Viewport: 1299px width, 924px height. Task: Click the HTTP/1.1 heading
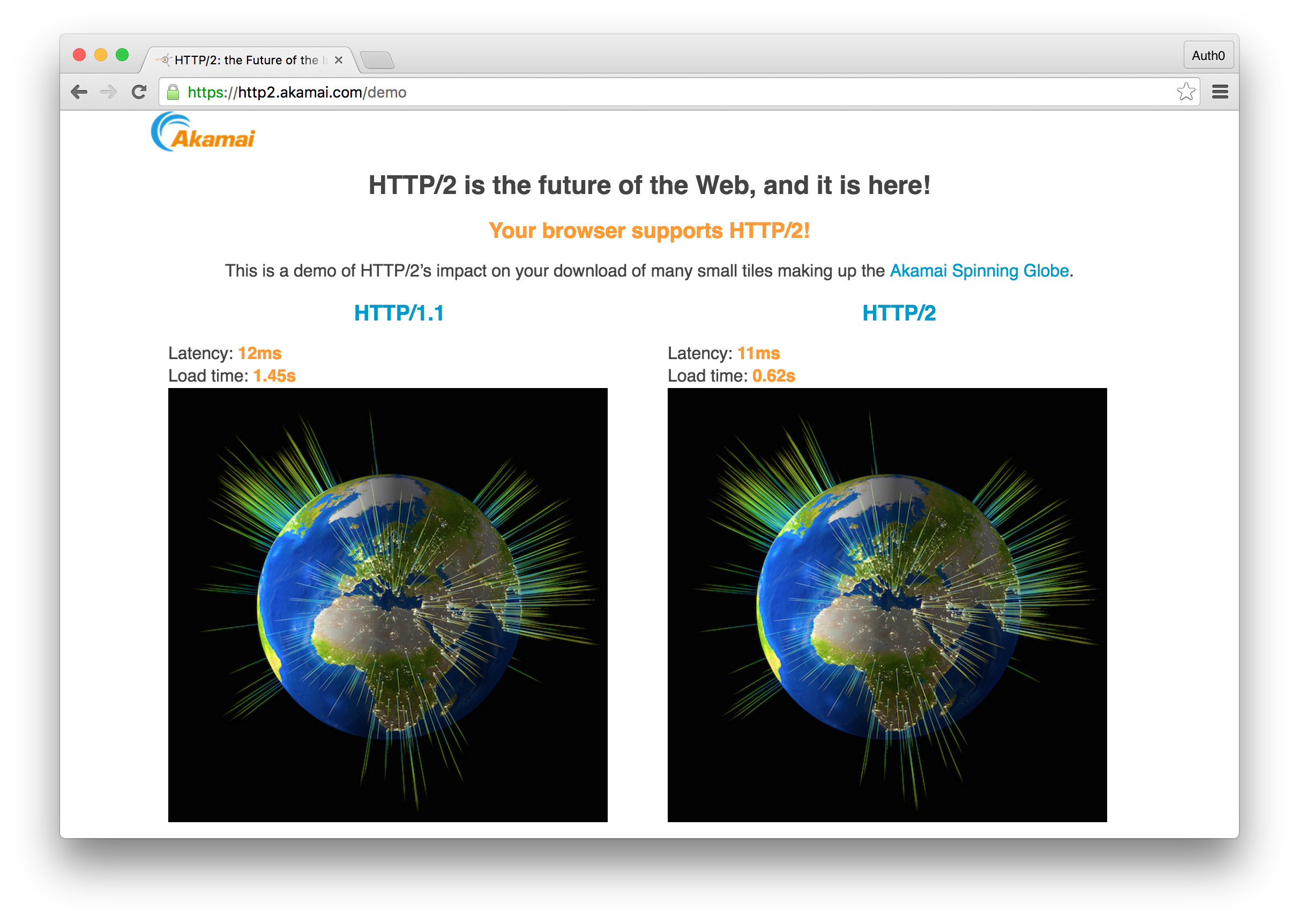[399, 313]
